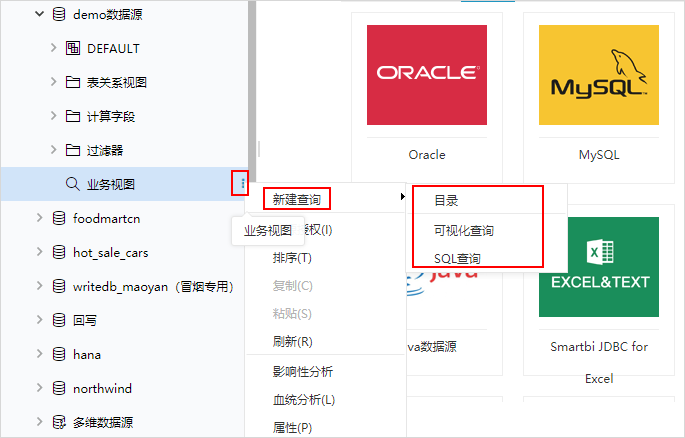Click the 过滤器 folder icon
685x438 pixels.
pos(73,150)
